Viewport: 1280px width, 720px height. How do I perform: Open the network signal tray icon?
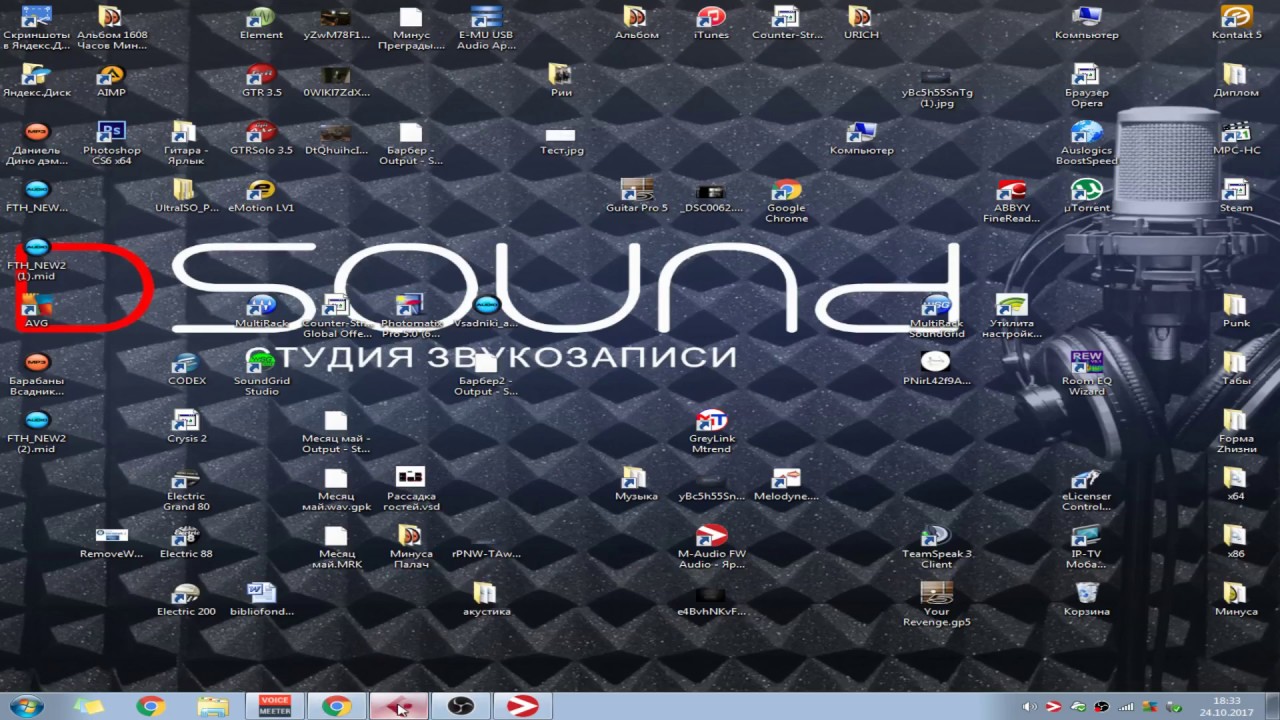coord(1126,707)
